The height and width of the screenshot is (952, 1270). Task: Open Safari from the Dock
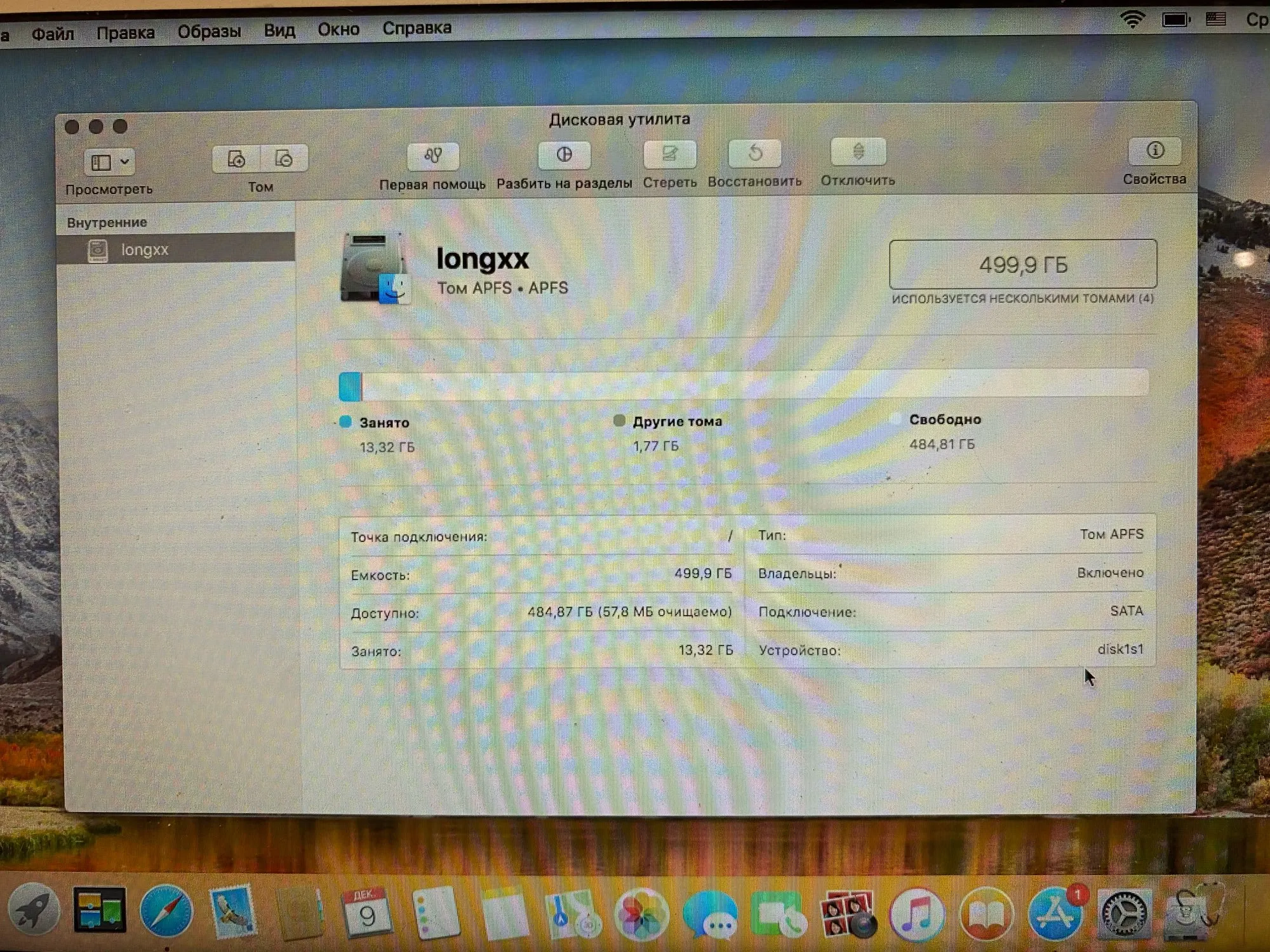coord(166,911)
